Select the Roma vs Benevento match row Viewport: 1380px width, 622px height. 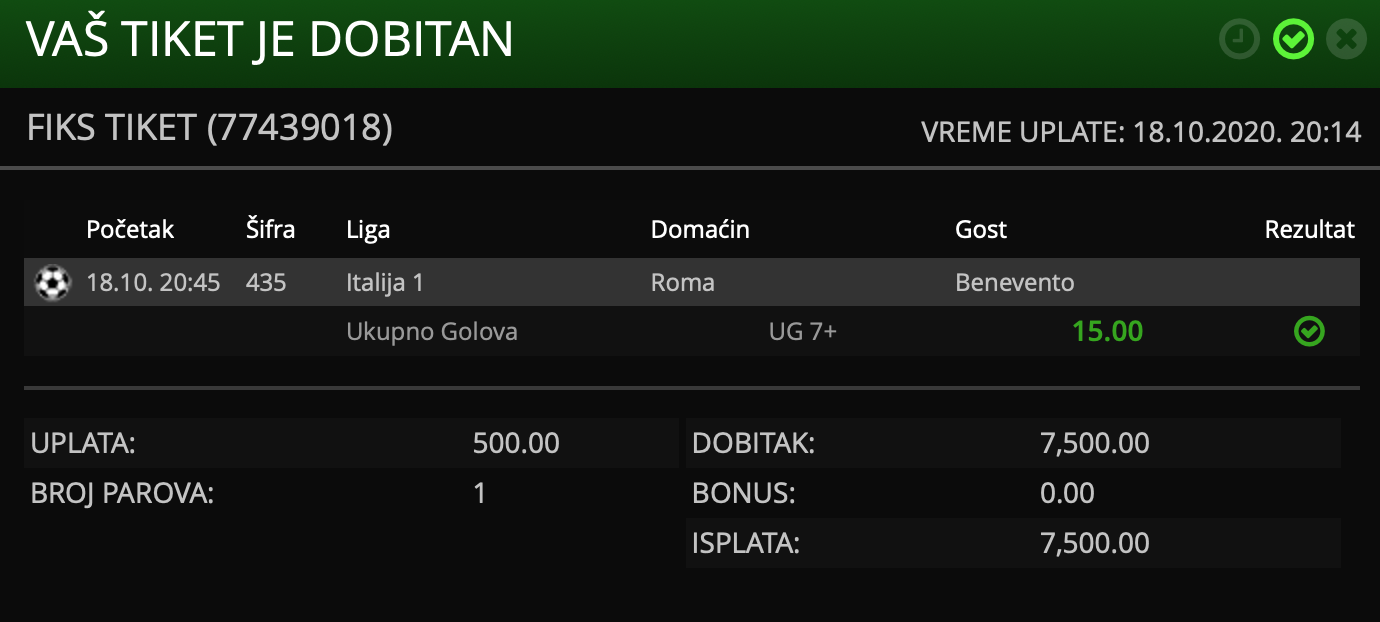[x=692, y=283]
